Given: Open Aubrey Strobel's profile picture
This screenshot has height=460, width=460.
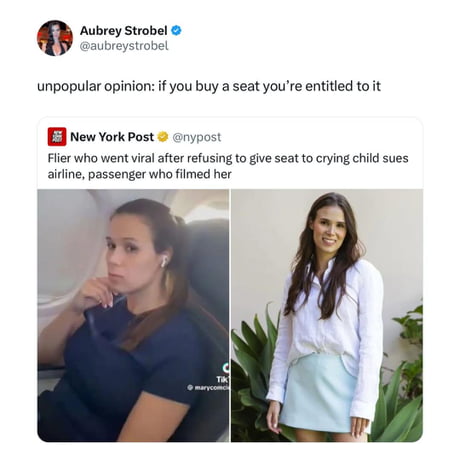Looking at the screenshot, I should coord(55,38).
